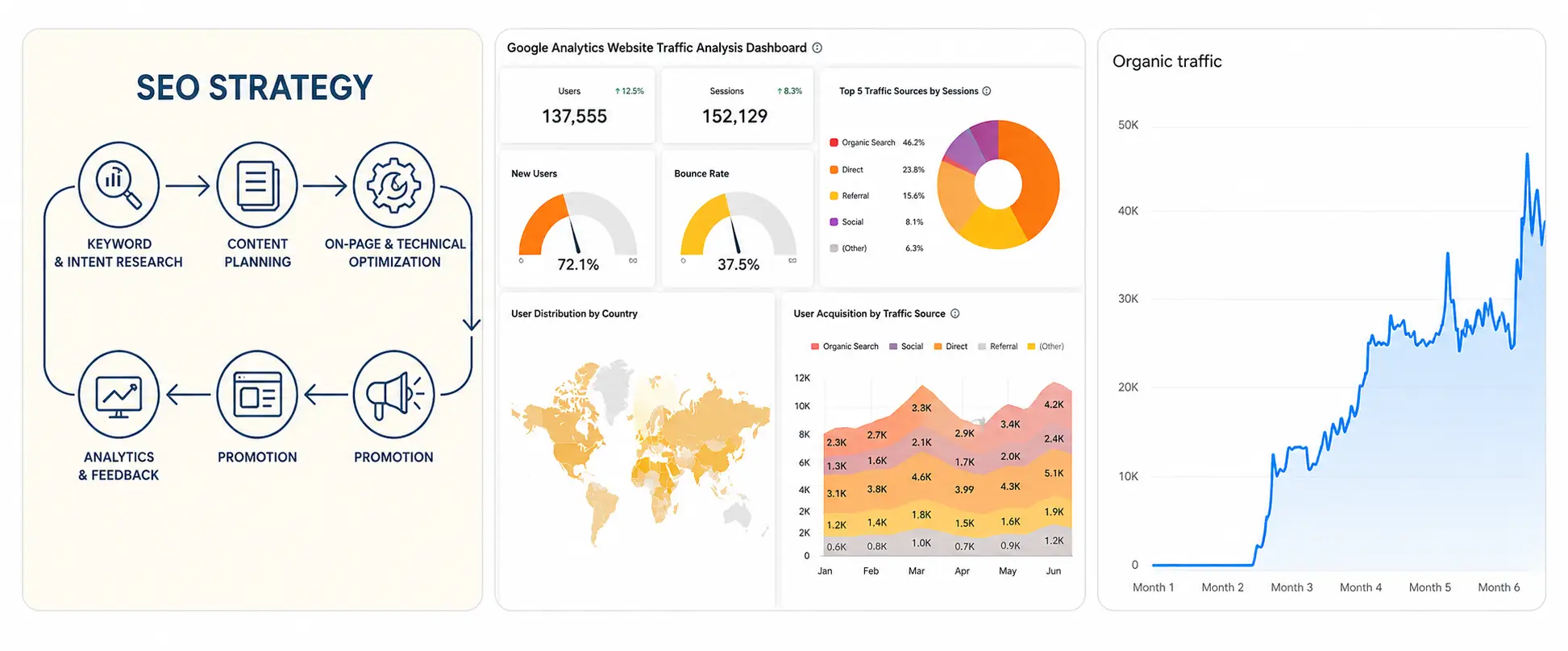Click info icon beside User Acquisition by Traffic Source
1568x651 pixels.
click(955, 313)
